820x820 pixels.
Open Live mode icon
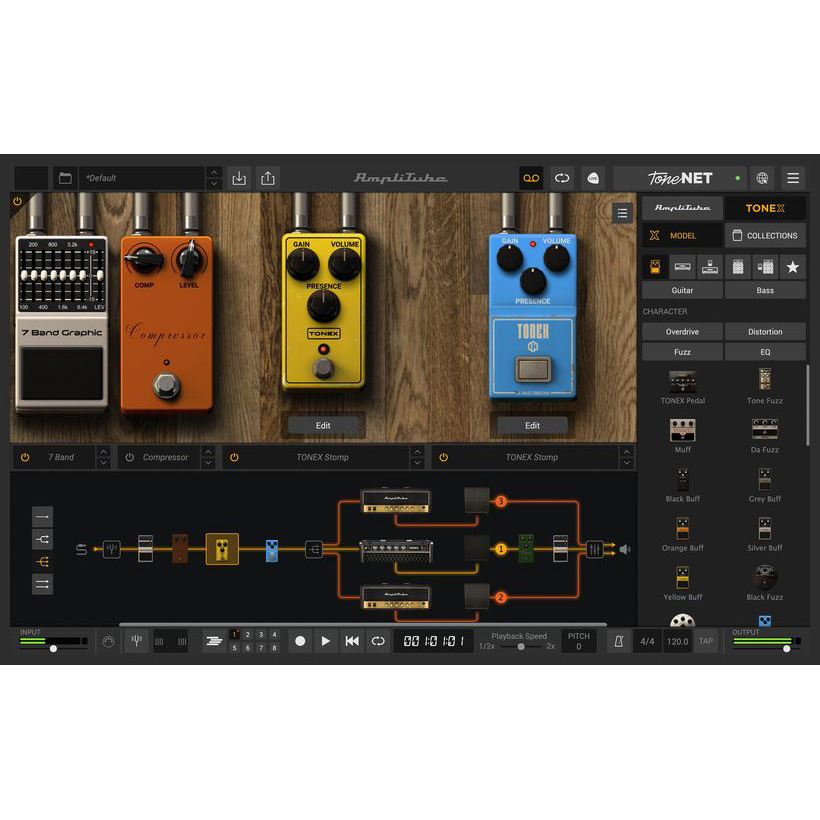point(593,178)
